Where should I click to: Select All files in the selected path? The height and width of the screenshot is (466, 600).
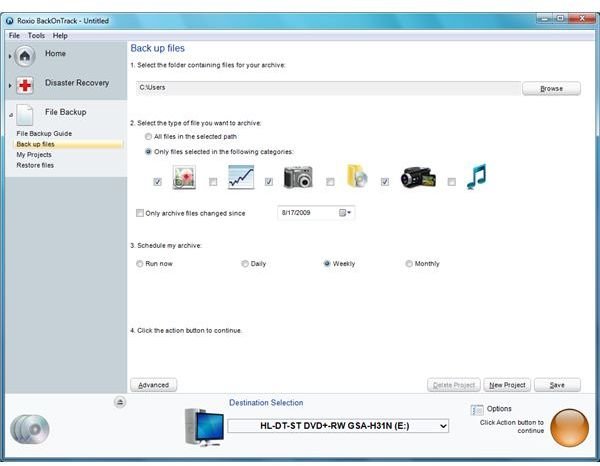[148, 137]
